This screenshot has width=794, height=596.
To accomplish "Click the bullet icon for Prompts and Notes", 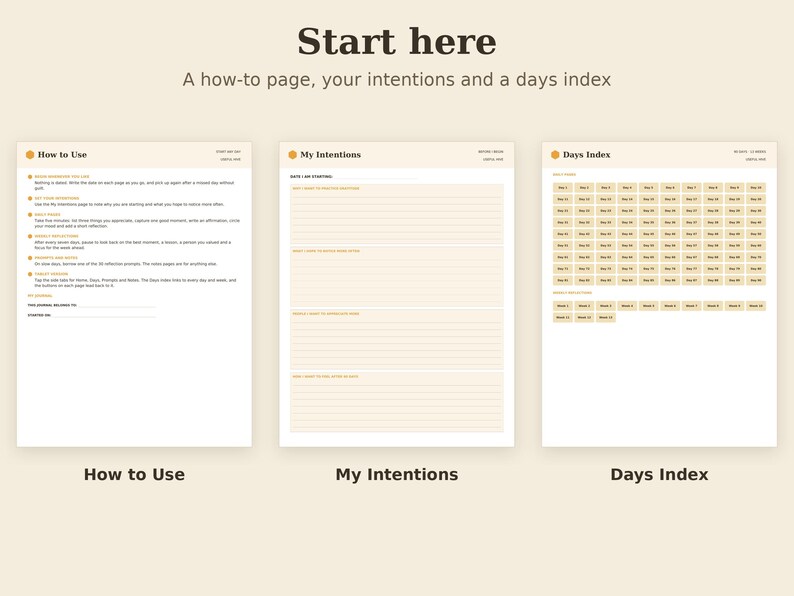I will pos(30,258).
